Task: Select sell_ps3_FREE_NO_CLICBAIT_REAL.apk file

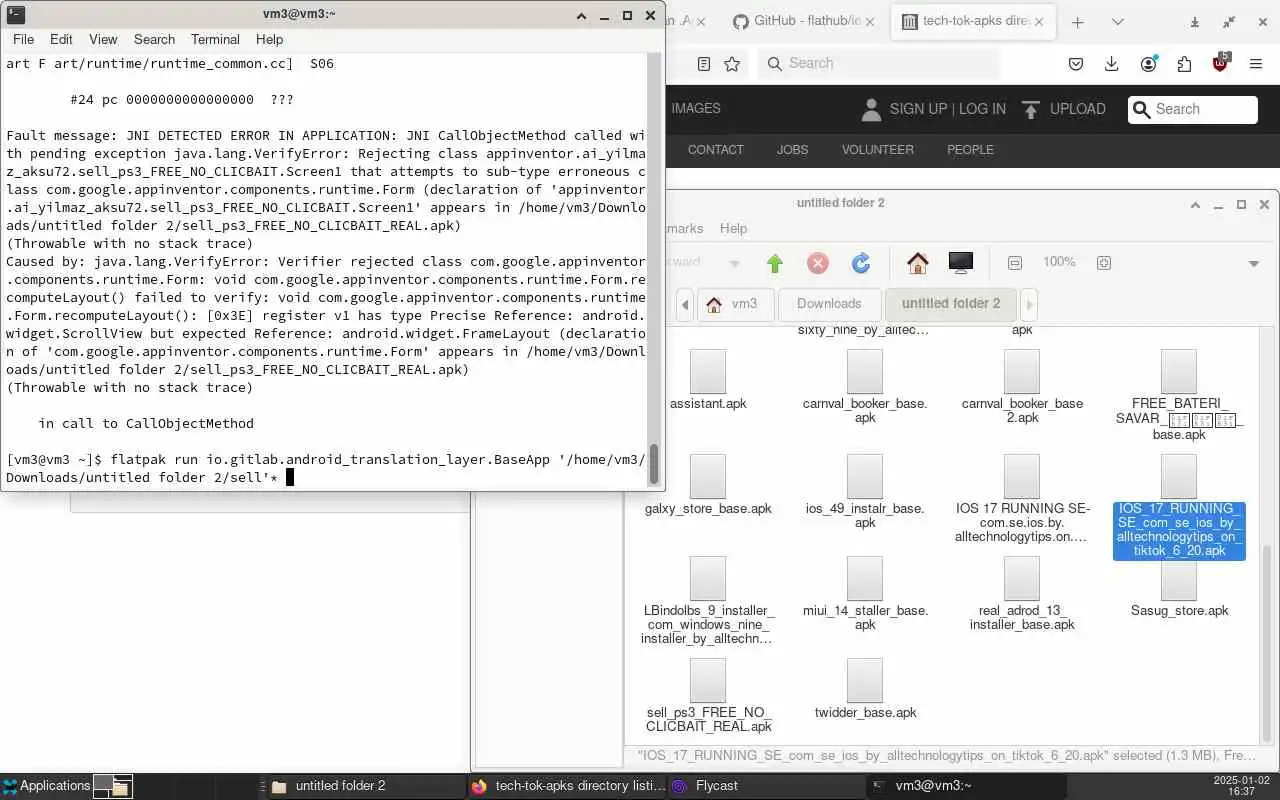Action: point(708,696)
